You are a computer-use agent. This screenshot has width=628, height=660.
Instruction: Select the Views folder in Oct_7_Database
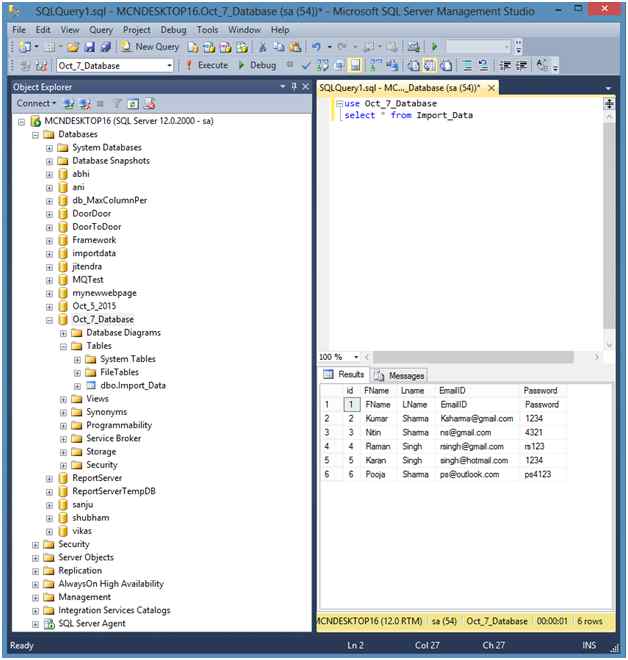[x=97, y=399]
